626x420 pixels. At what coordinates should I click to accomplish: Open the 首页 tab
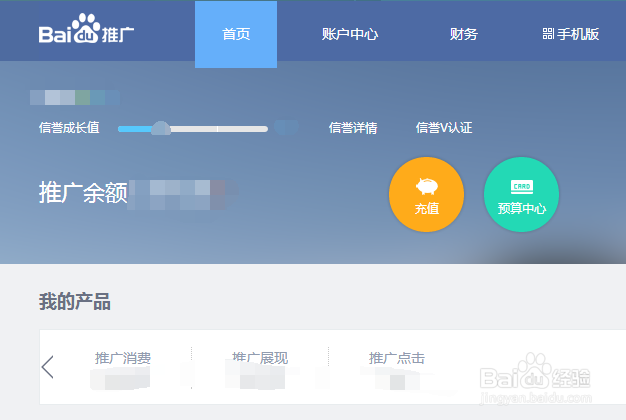point(236,34)
